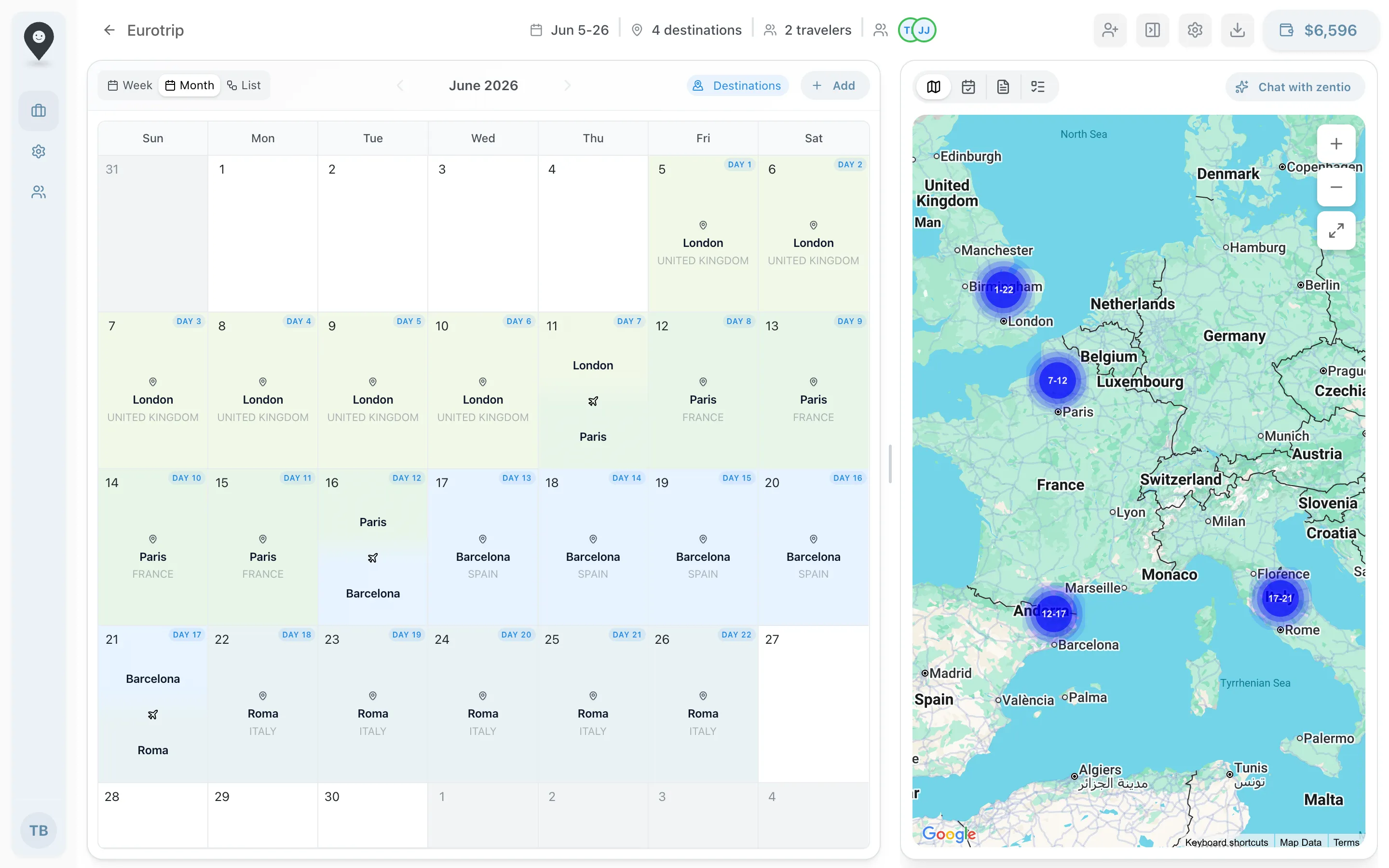Select the Month tab
This screenshot has width=1389, height=868.
tap(190, 84)
